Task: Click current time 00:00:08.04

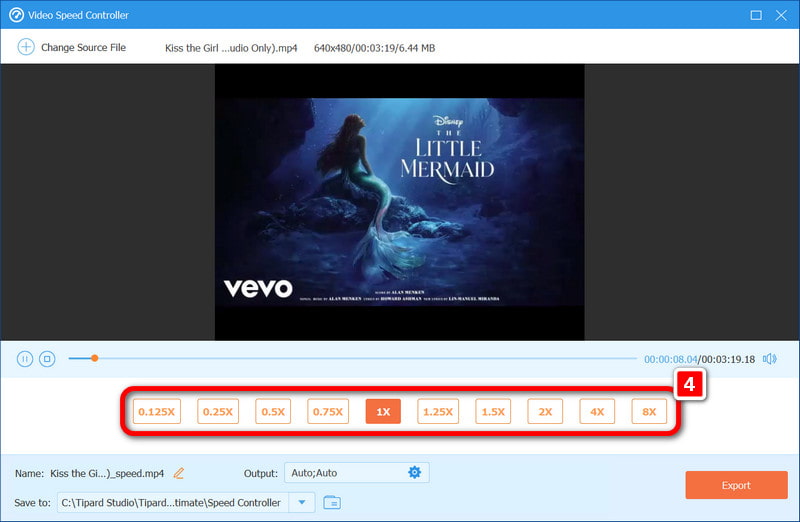Action: [x=670, y=359]
